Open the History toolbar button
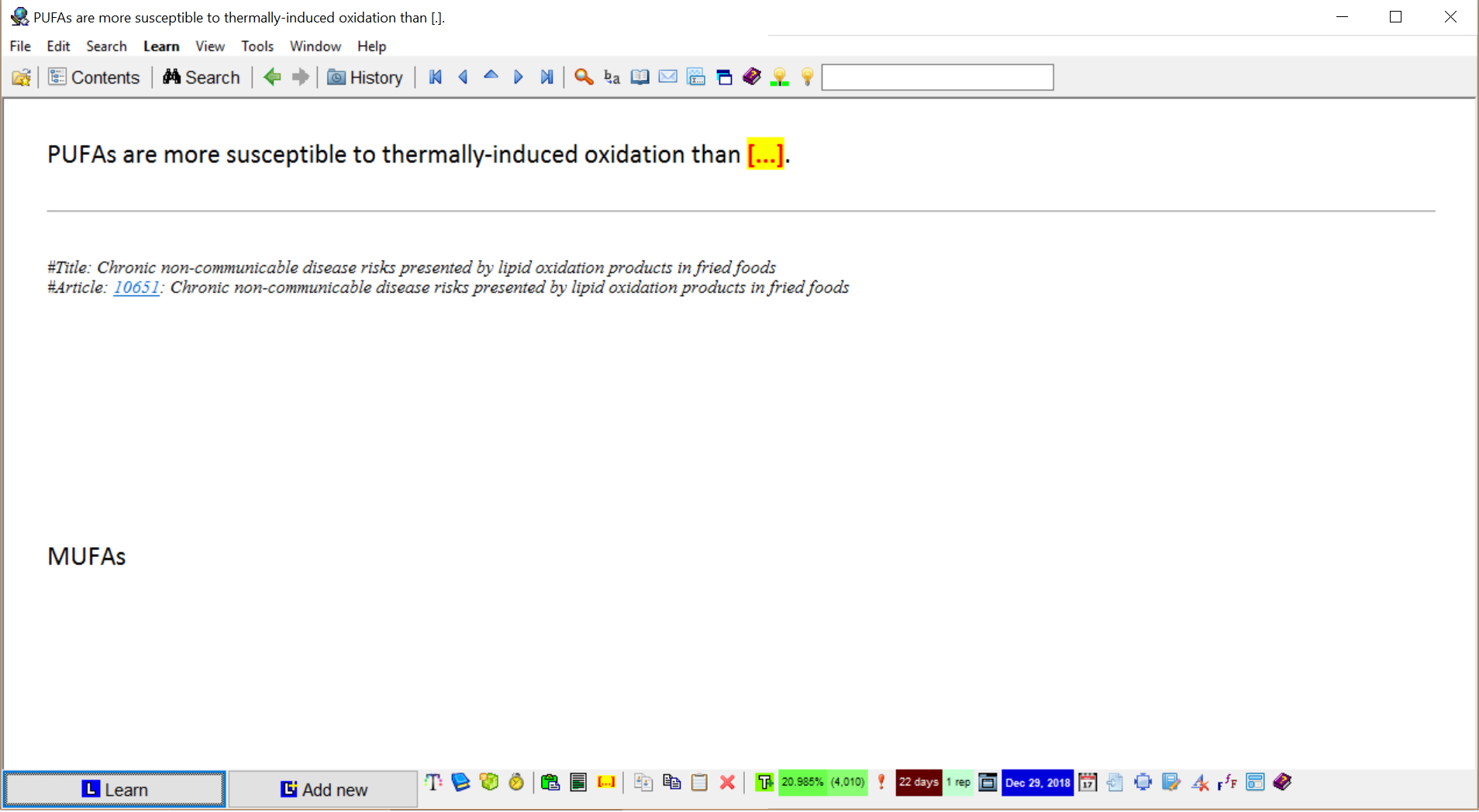Image resolution: width=1479 pixels, height=812 pixels. coord(365,77)
